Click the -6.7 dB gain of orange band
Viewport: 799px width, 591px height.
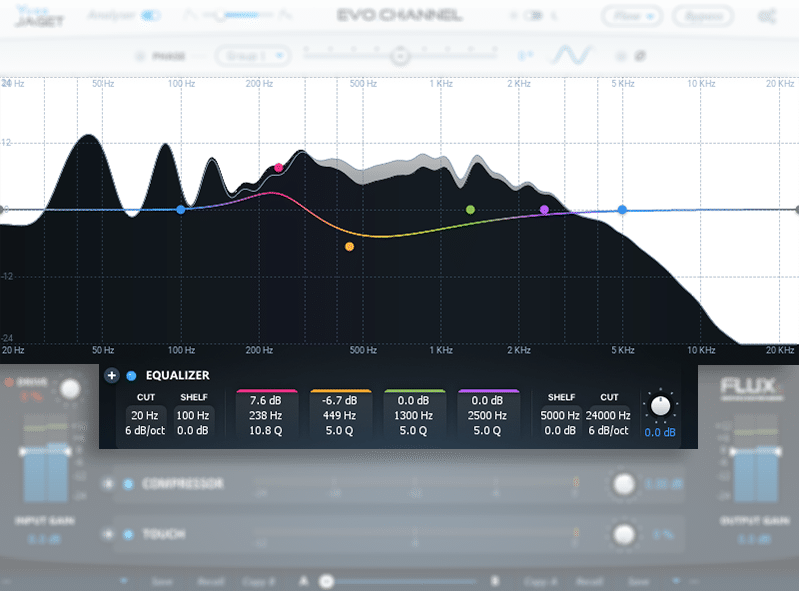(x=339, y=400)
